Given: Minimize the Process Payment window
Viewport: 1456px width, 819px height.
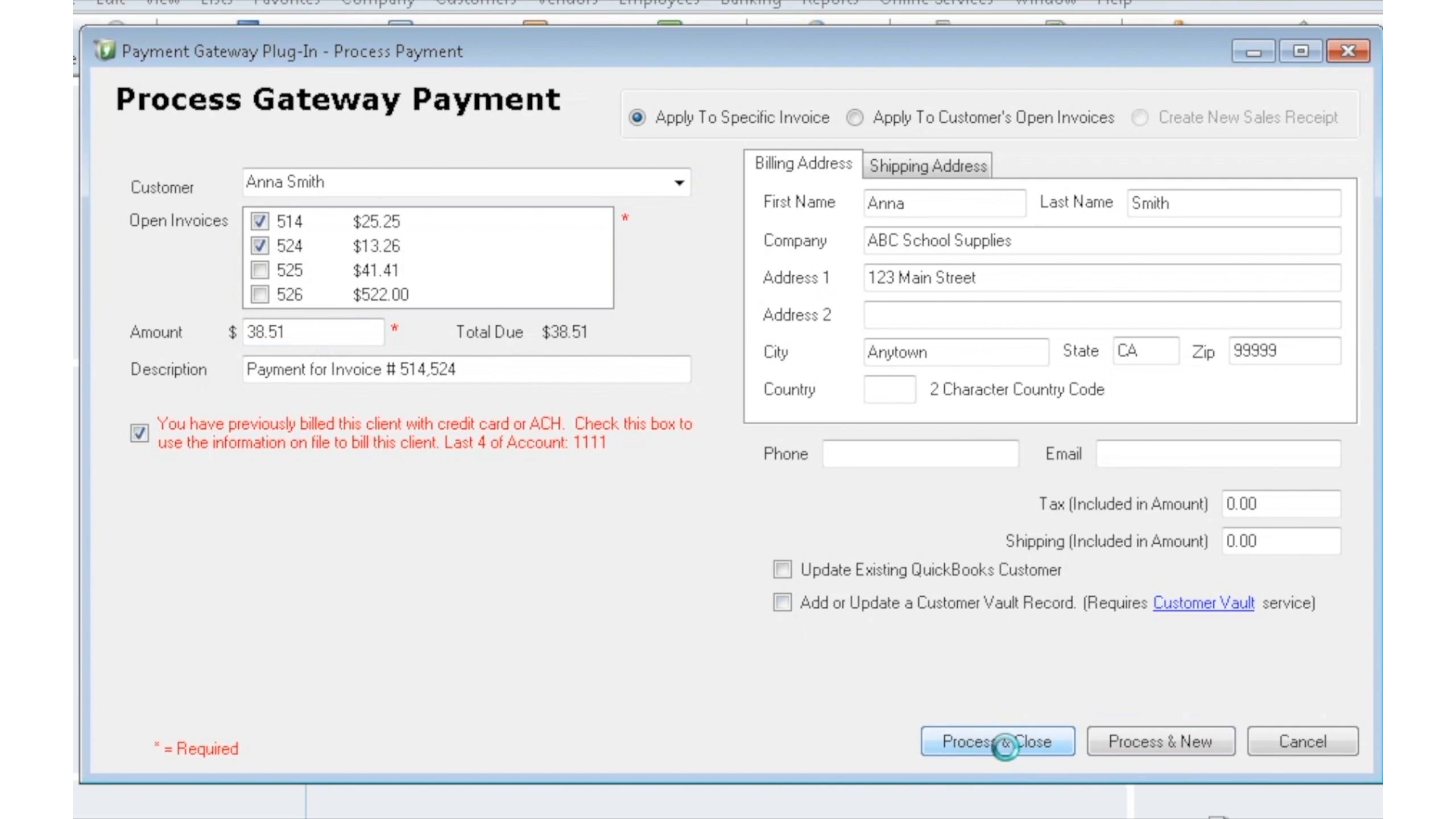Looking at the screenshot, I should click(1254, 51).
